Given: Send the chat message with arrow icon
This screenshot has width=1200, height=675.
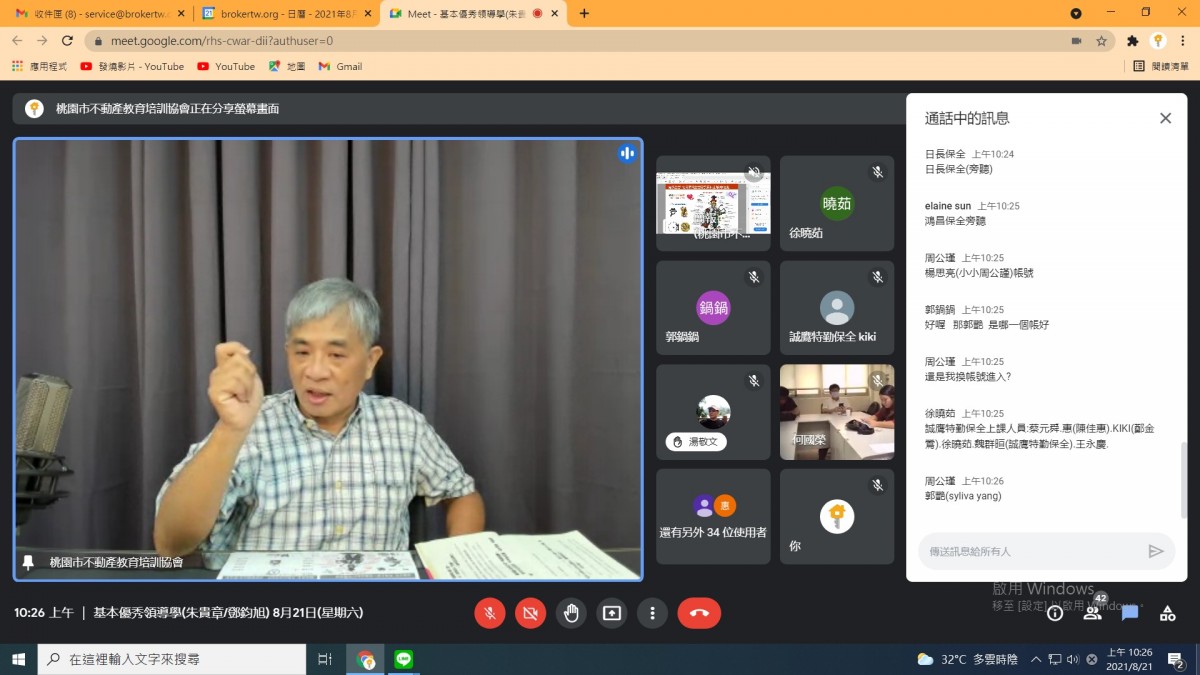Looking at the screenshot, I should tap(1155, 551).
